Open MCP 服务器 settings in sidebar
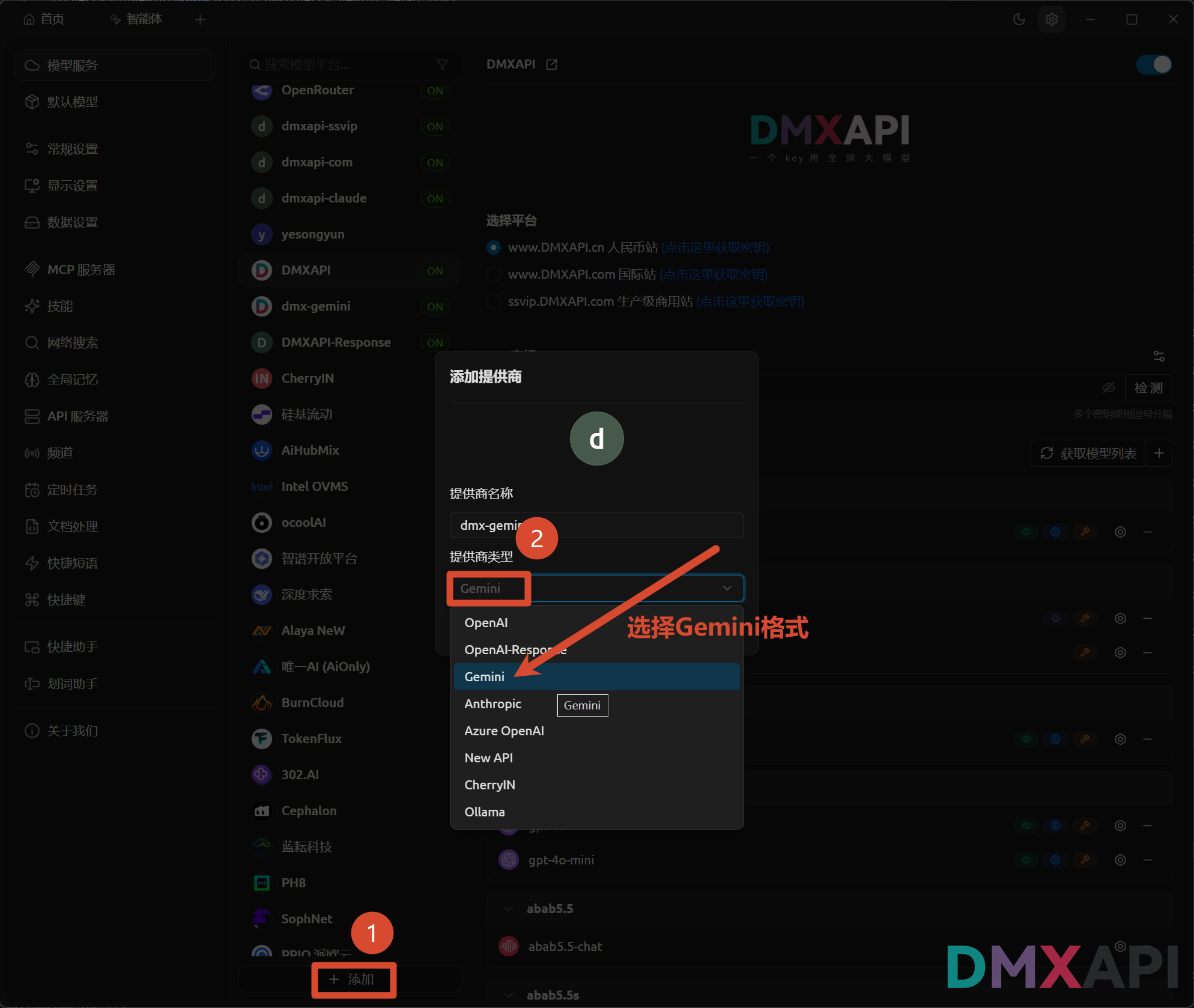1194x1008 pixels. pos(115,270)
